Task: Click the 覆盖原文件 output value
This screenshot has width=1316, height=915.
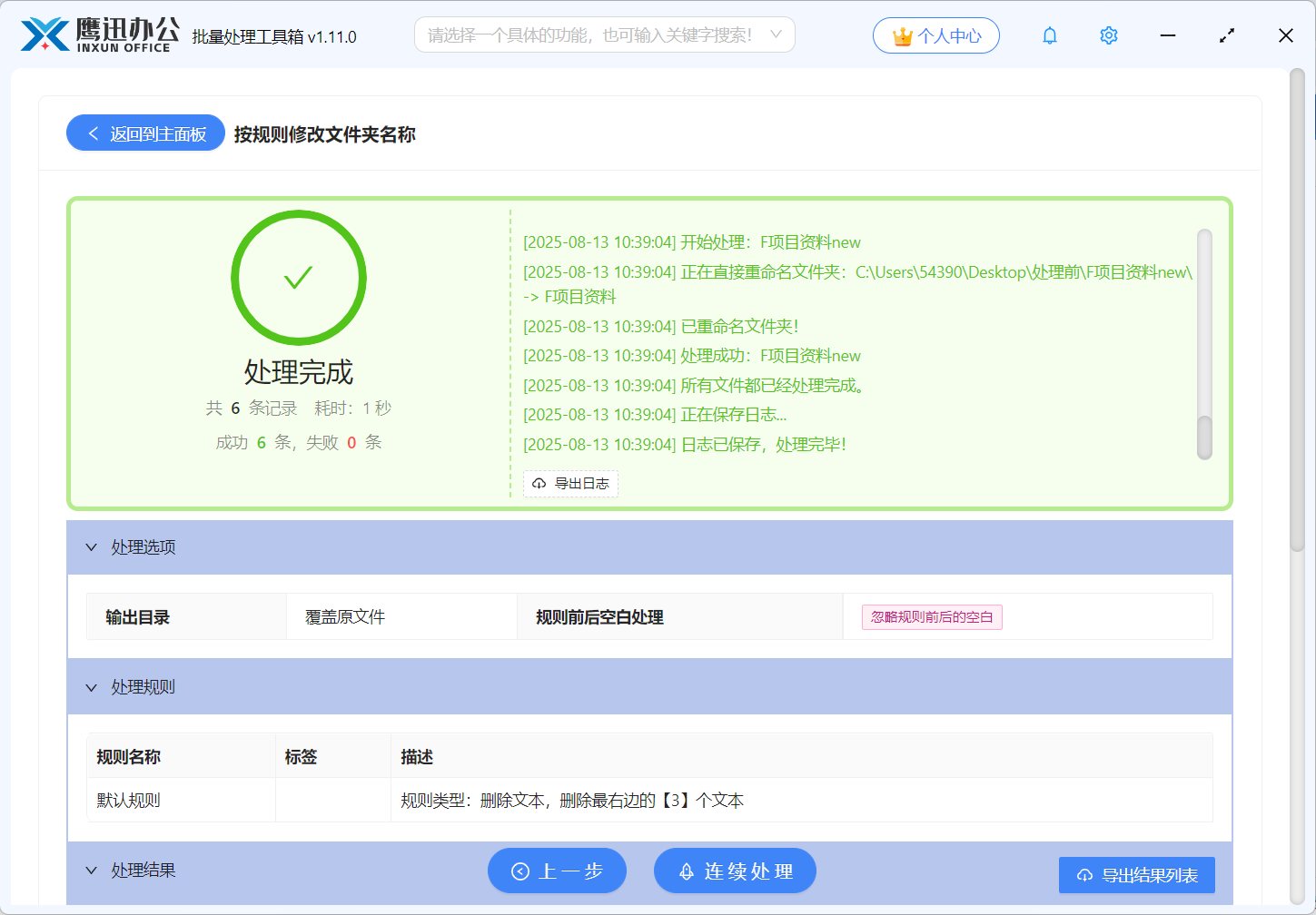Action: tap(345, 617)
